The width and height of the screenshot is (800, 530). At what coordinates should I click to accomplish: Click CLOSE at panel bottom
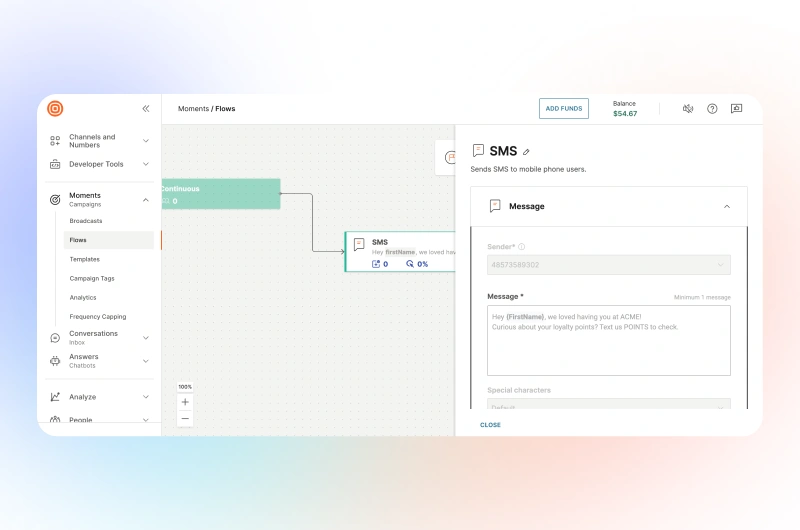pos(490,425)
